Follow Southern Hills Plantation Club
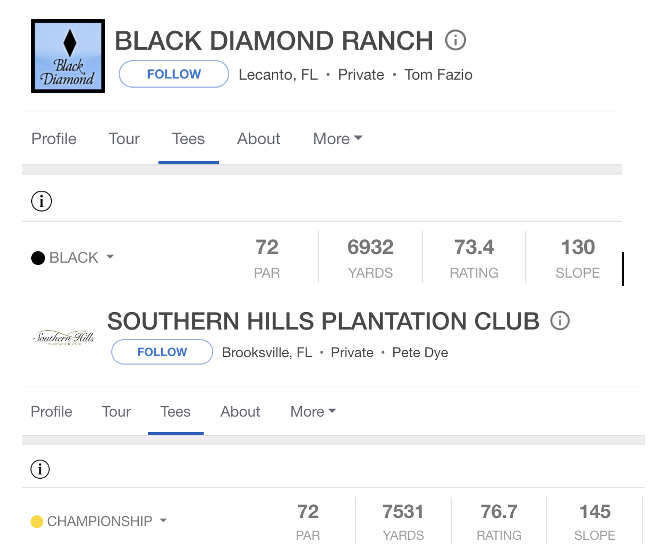 (x=162, y=352)
